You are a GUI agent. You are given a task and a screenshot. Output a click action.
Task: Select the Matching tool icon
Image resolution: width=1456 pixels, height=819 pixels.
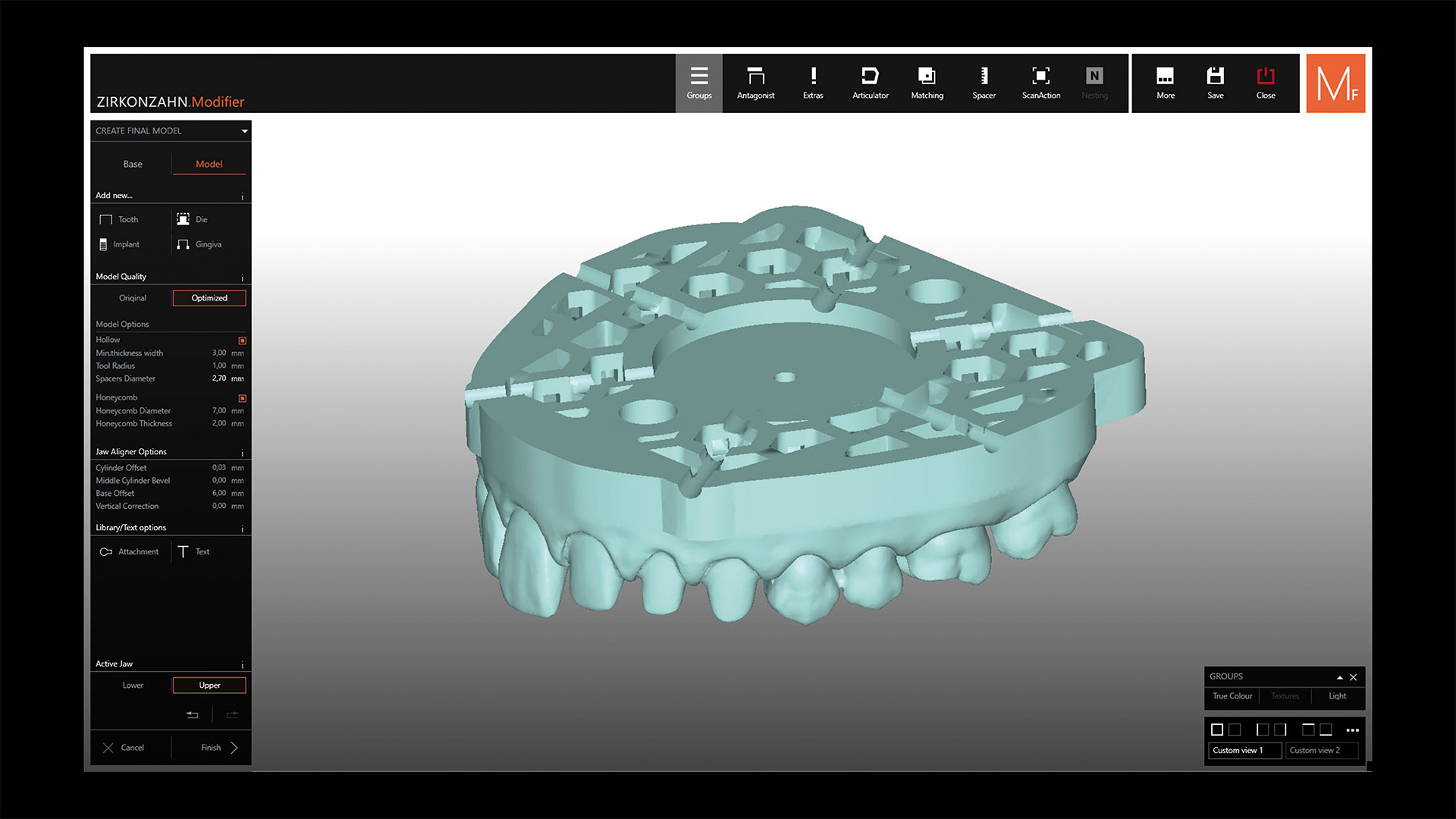click(927, 77)
